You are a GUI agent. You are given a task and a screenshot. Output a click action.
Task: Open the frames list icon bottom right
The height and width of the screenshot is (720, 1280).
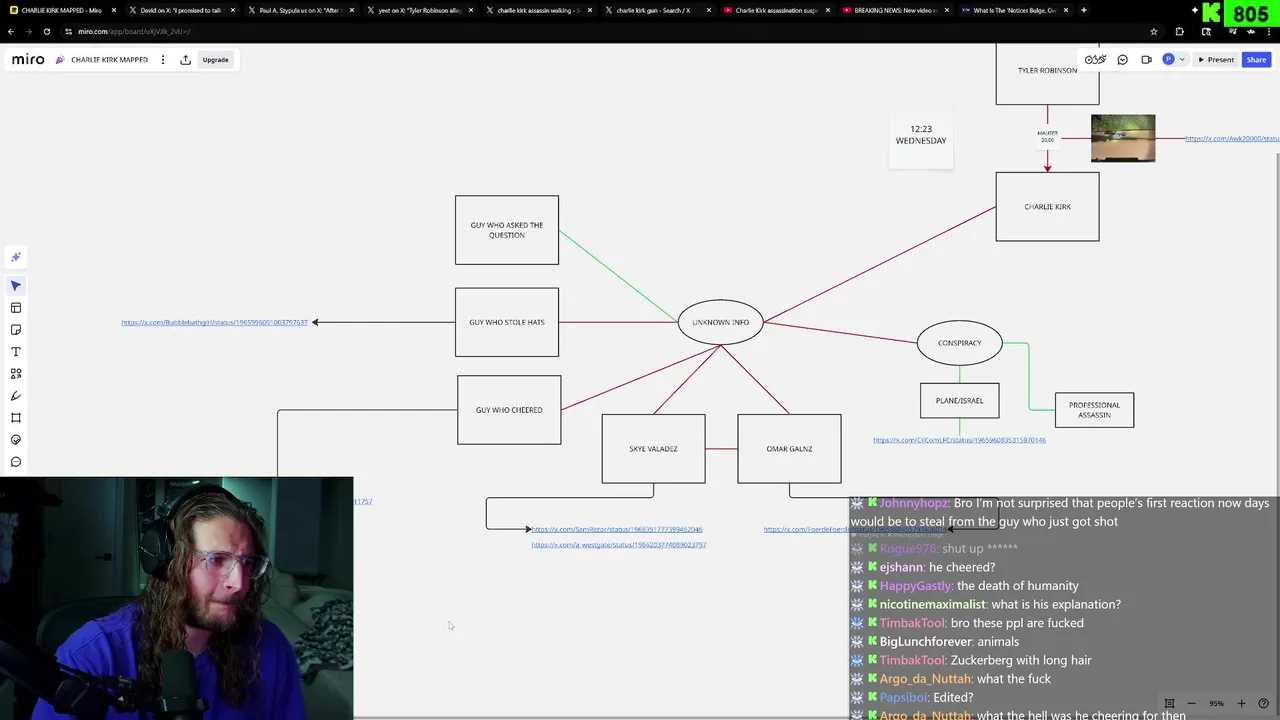coord(1169,704)
